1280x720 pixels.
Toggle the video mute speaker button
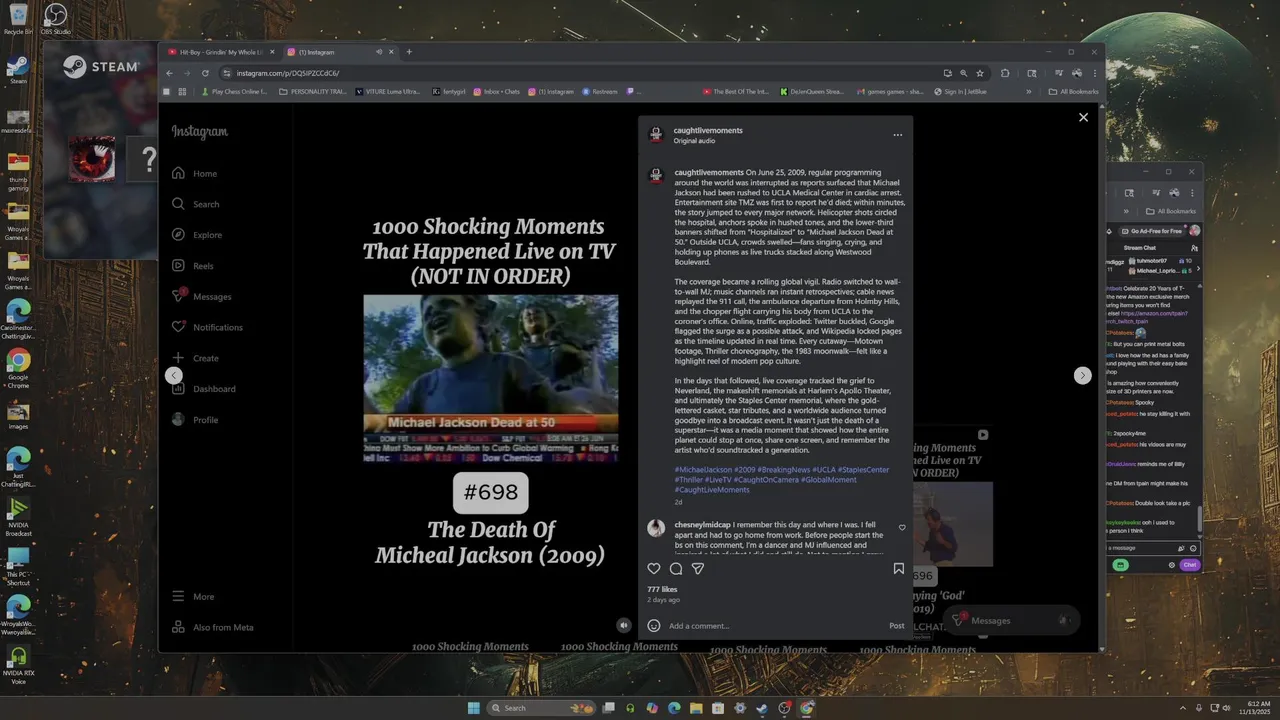[x=623, y=625]
